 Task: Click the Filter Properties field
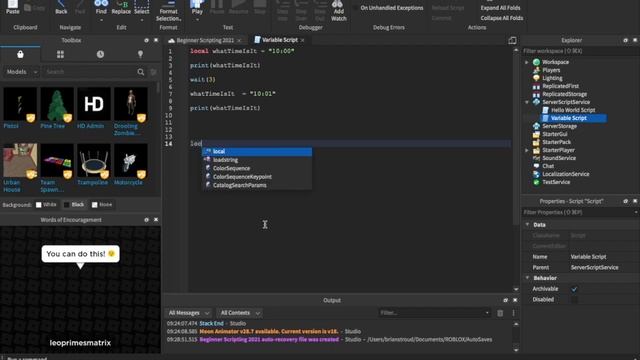click(x=580, y=212)
